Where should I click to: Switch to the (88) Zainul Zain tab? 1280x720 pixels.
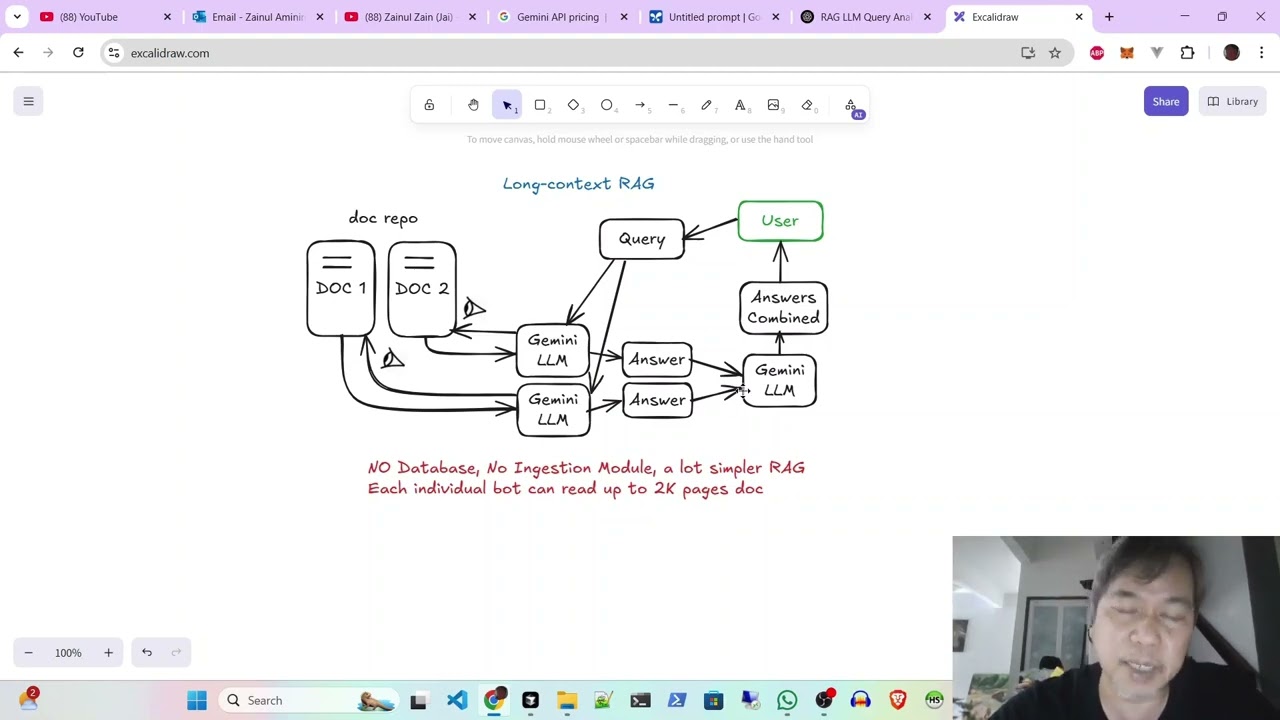[410, 17]
